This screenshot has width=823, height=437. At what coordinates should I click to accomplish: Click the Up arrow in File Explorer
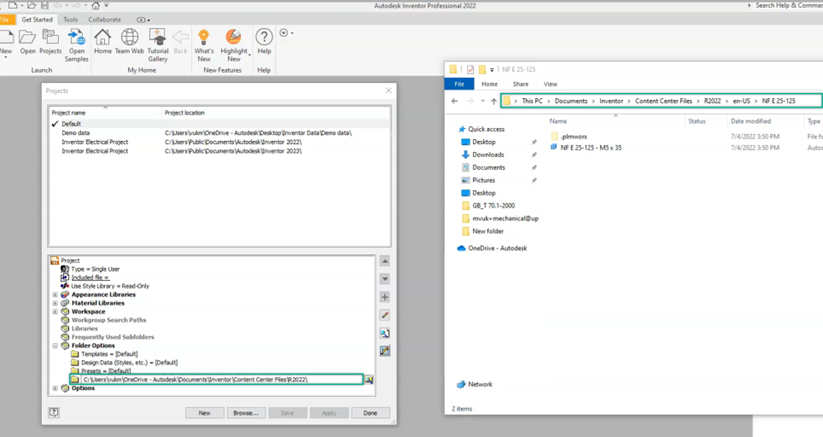tap(493, 101)
